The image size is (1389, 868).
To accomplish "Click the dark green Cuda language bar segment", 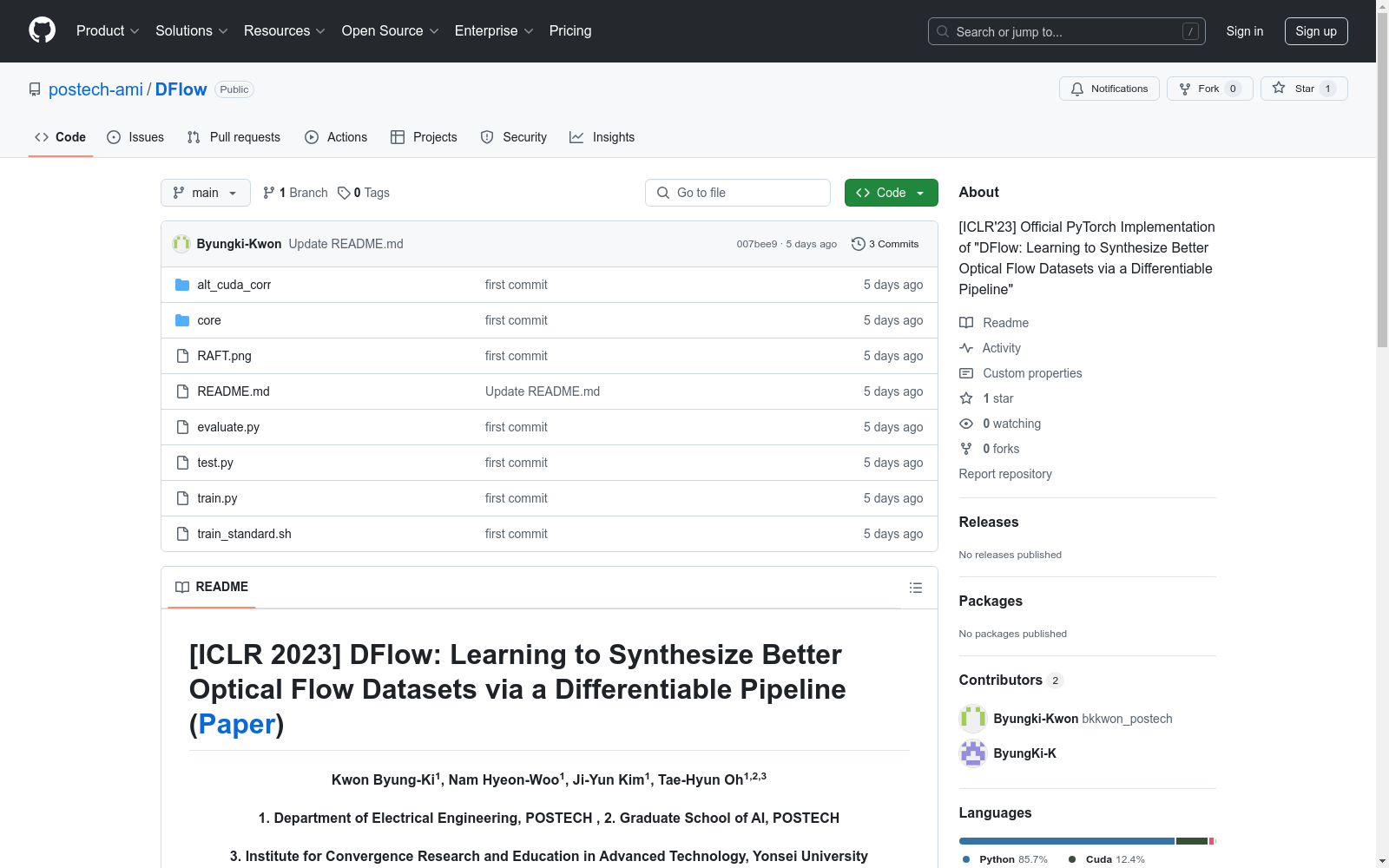I will [x=1192, y=841].
